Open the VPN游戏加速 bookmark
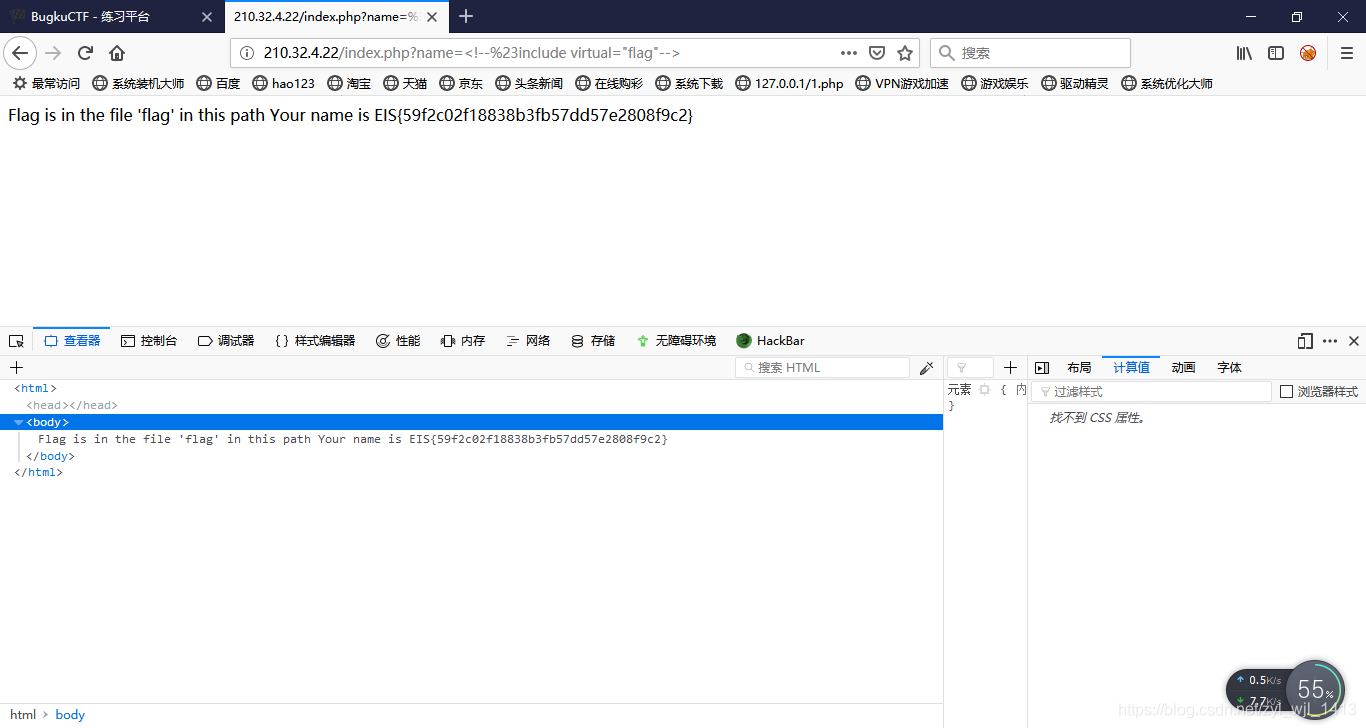Screen dimensions: 1366x728 pyautogui.click(x=902, y=83)
